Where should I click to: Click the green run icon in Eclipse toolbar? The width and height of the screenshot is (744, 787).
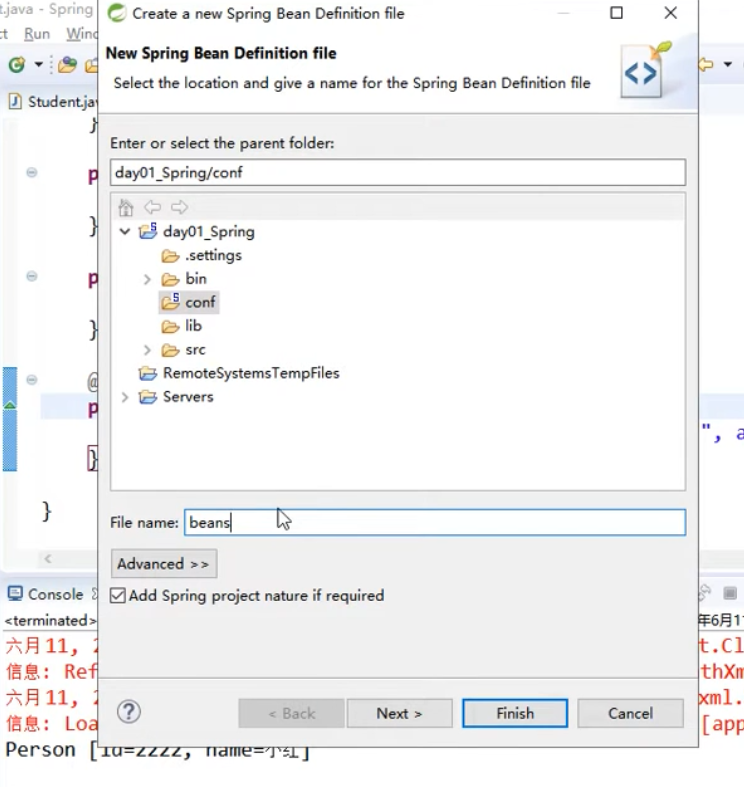tap(17, 65)
